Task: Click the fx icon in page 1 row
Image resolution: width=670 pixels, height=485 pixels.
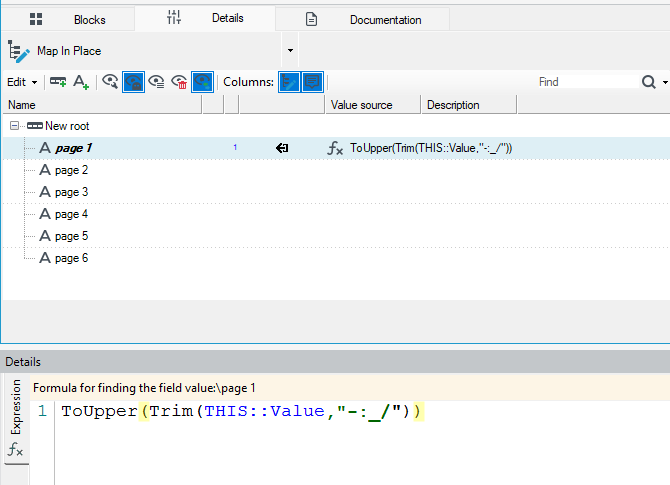Action: [x=335, y=148]
